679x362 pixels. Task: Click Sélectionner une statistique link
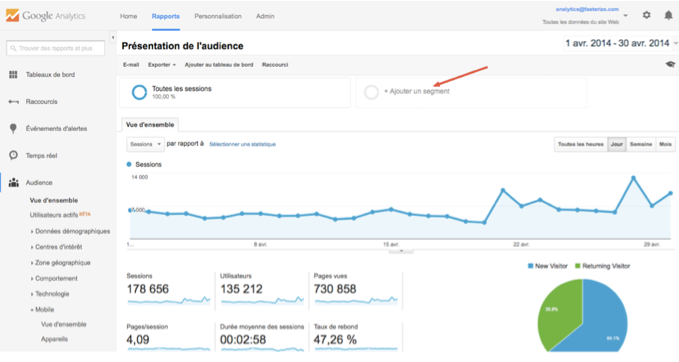242,144
